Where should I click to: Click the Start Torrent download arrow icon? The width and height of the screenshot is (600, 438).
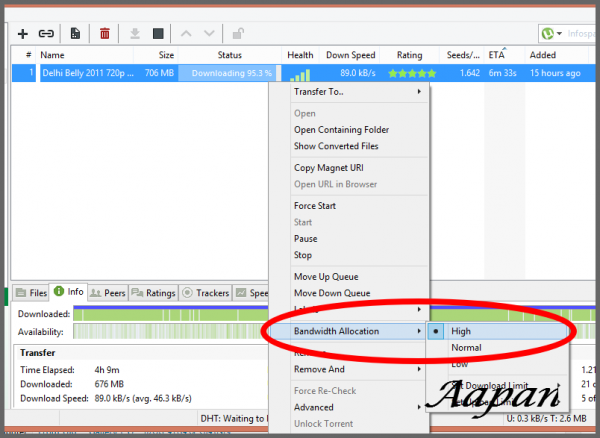tap(135, 34)
